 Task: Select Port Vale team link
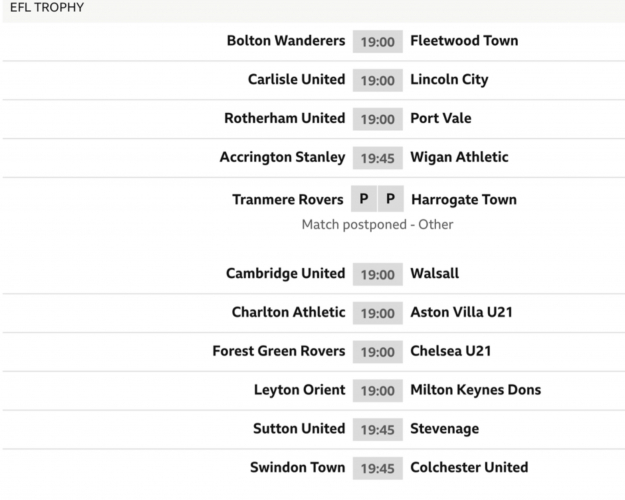[x=440, y=118]
